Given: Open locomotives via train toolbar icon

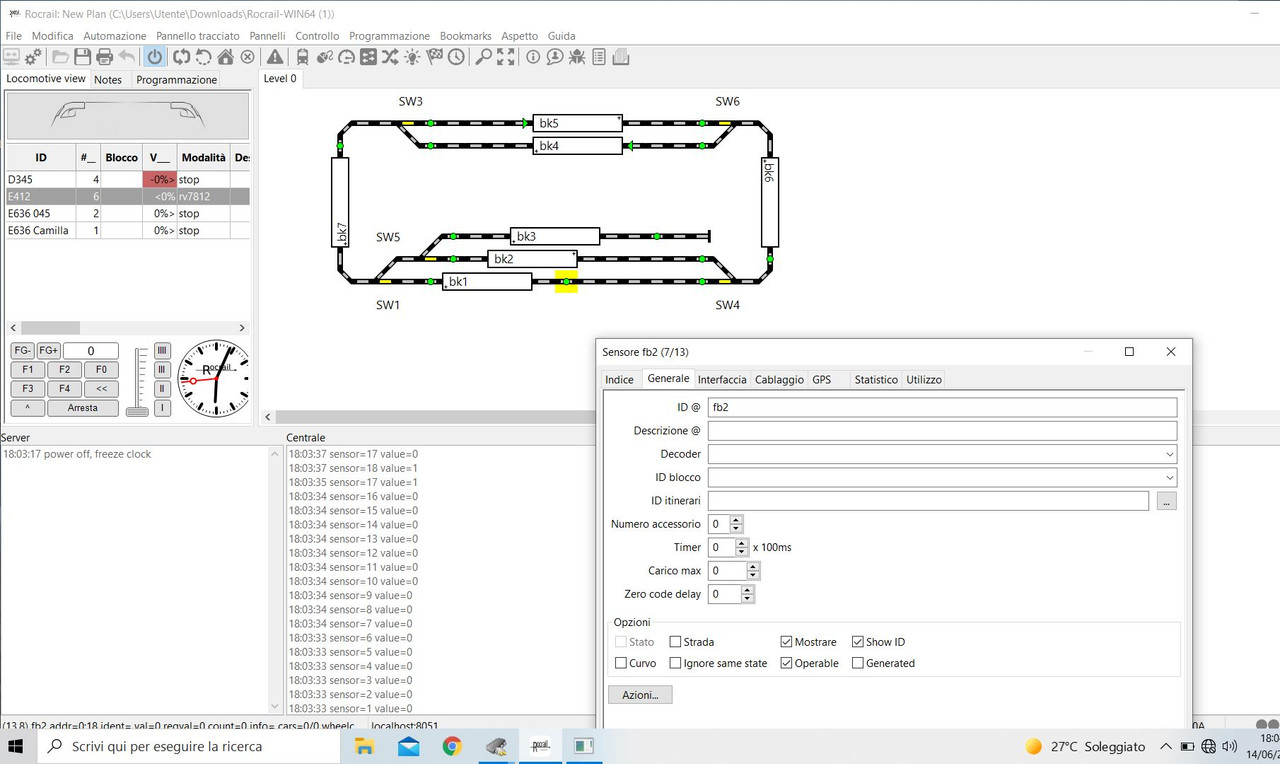Looking at the screenshot, I should click(303, 57).
